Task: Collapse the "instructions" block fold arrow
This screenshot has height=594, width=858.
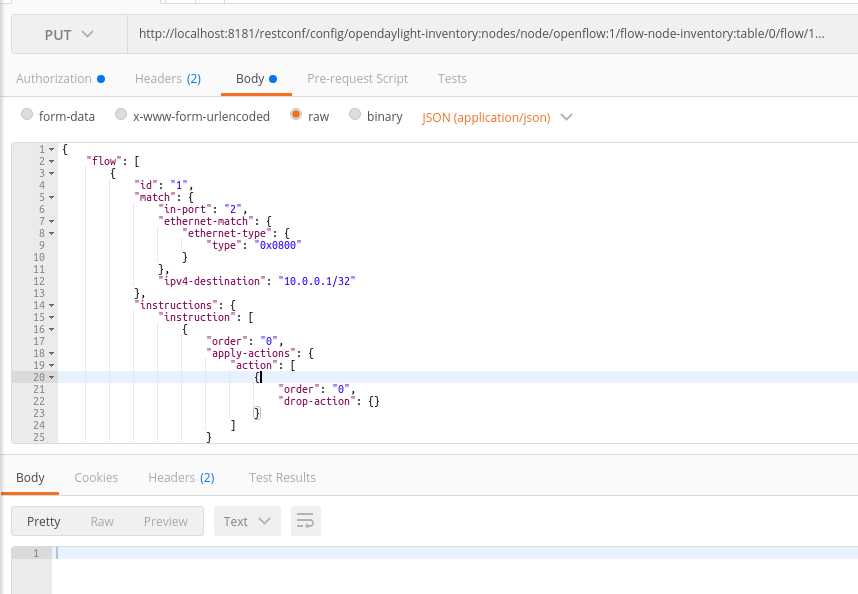Action: point(52,305)
